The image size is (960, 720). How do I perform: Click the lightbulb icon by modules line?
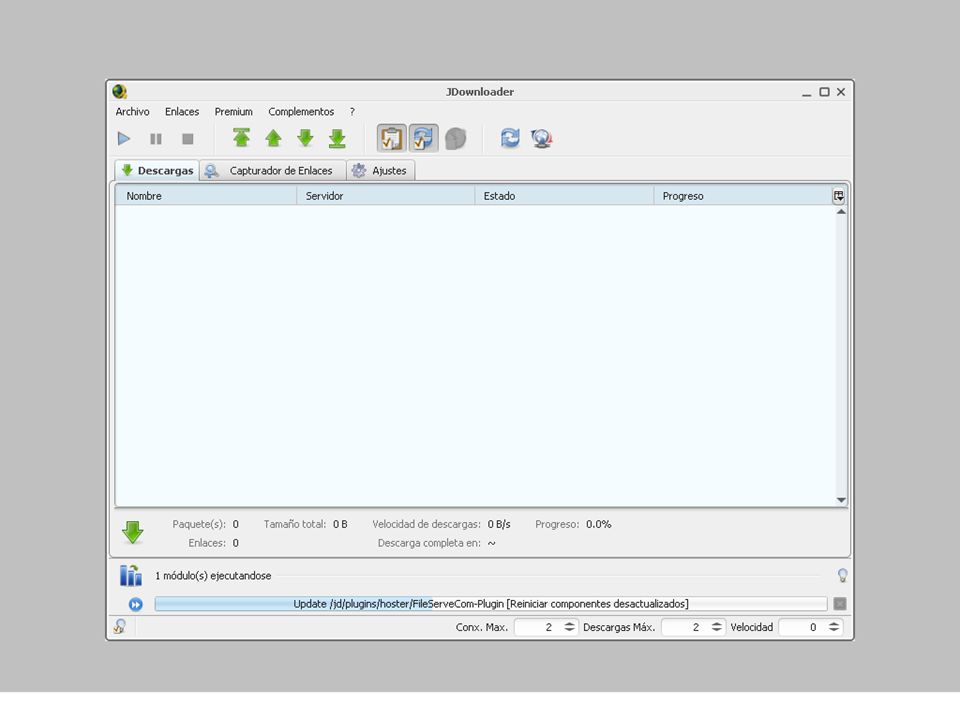pyautogui.click(x=842, y=576)
